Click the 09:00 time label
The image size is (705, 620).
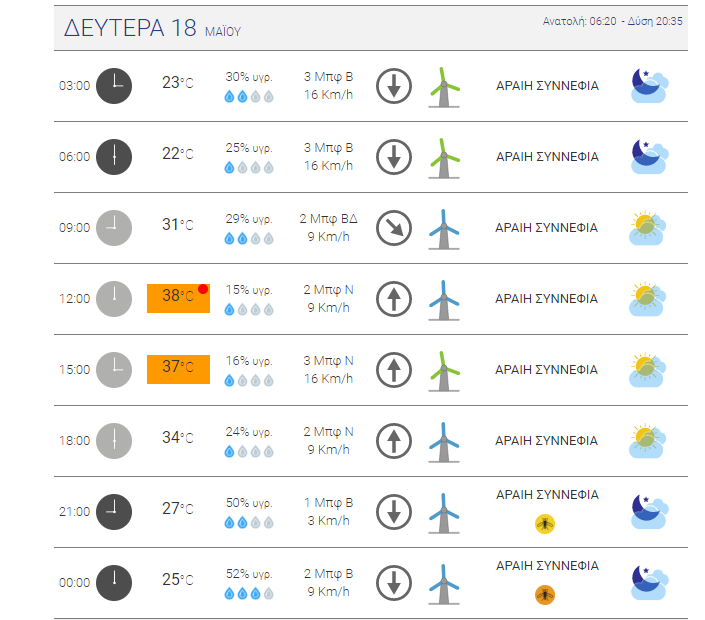[74, 227]
